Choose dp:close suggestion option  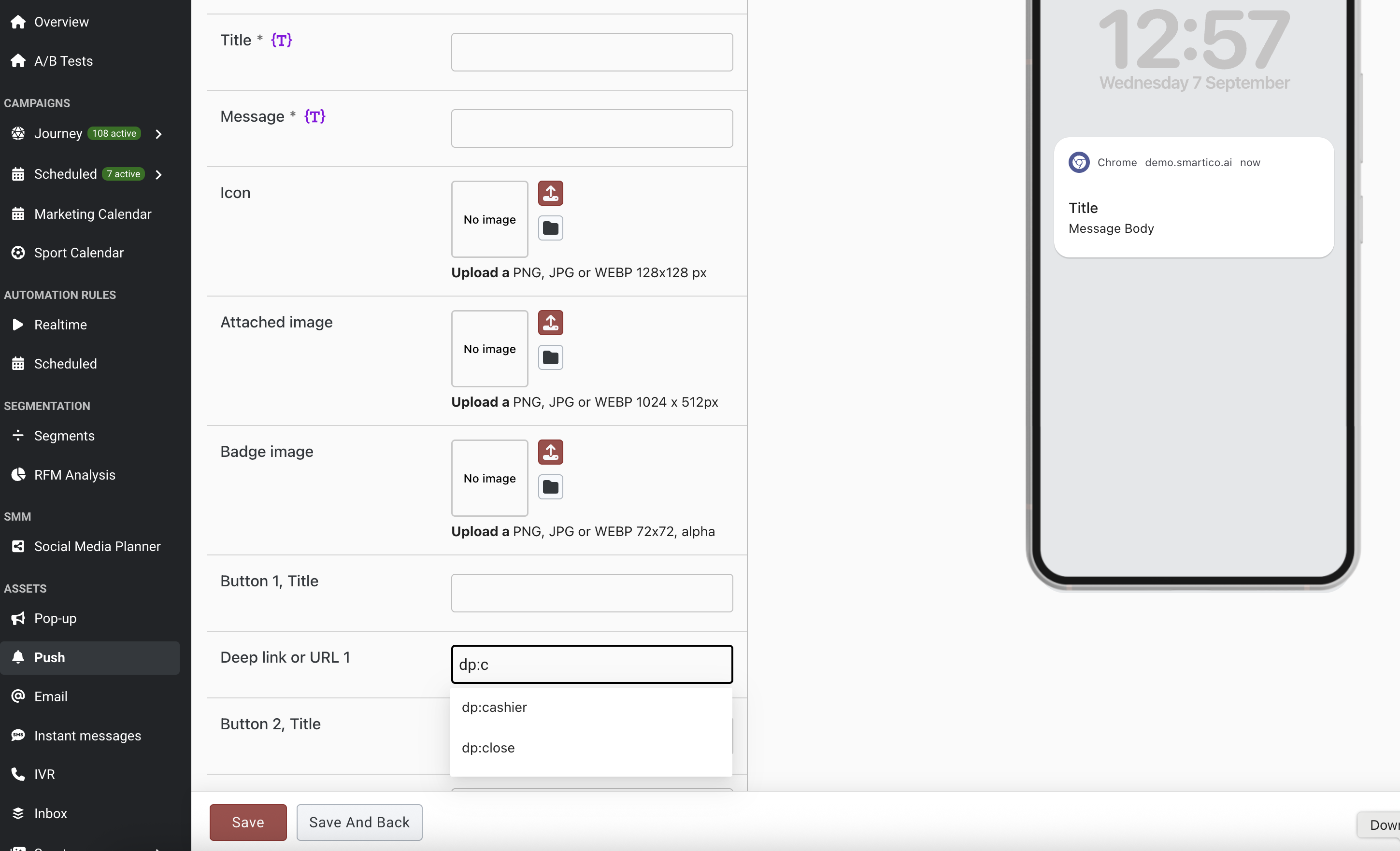pos(488,748)
